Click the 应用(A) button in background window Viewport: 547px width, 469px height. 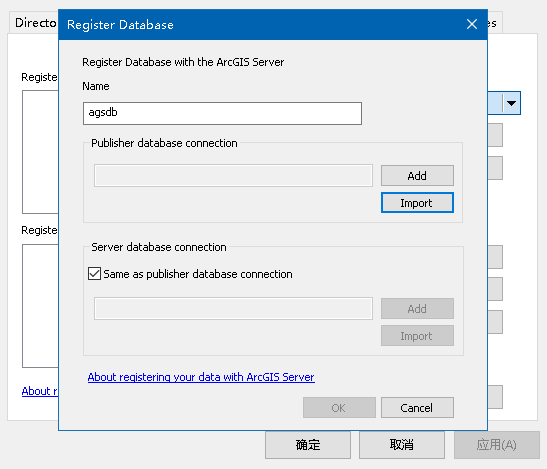[x=497, y=445]
